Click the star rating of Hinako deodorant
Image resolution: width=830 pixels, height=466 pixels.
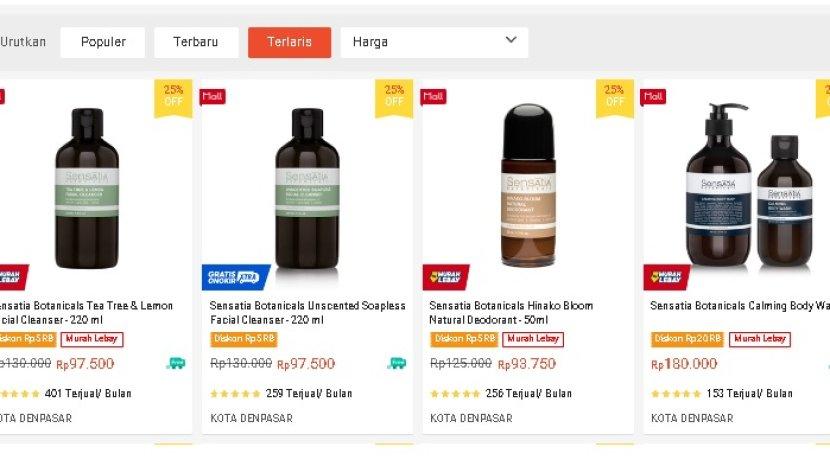[455, 394]
